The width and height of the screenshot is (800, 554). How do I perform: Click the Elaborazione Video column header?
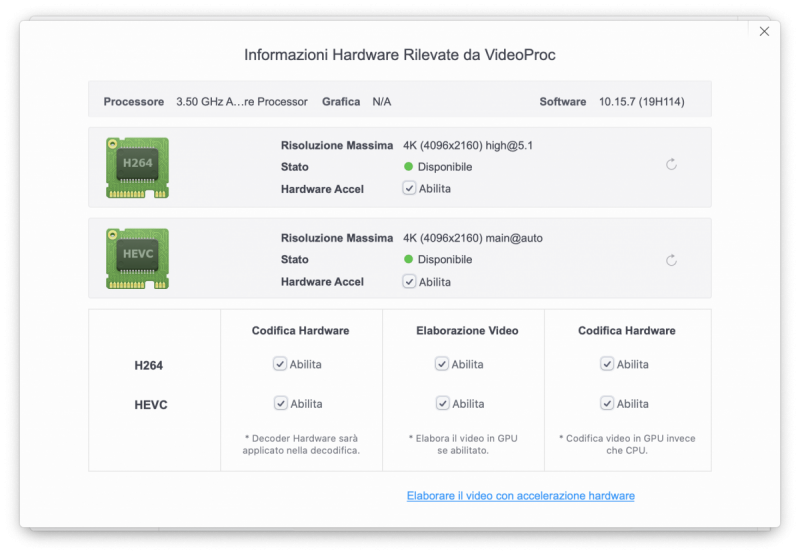(x=467, y=331)
